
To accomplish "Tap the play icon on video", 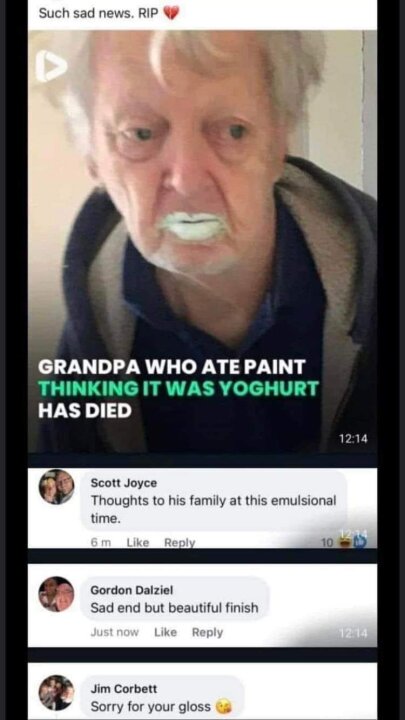I will click(52, 68).
